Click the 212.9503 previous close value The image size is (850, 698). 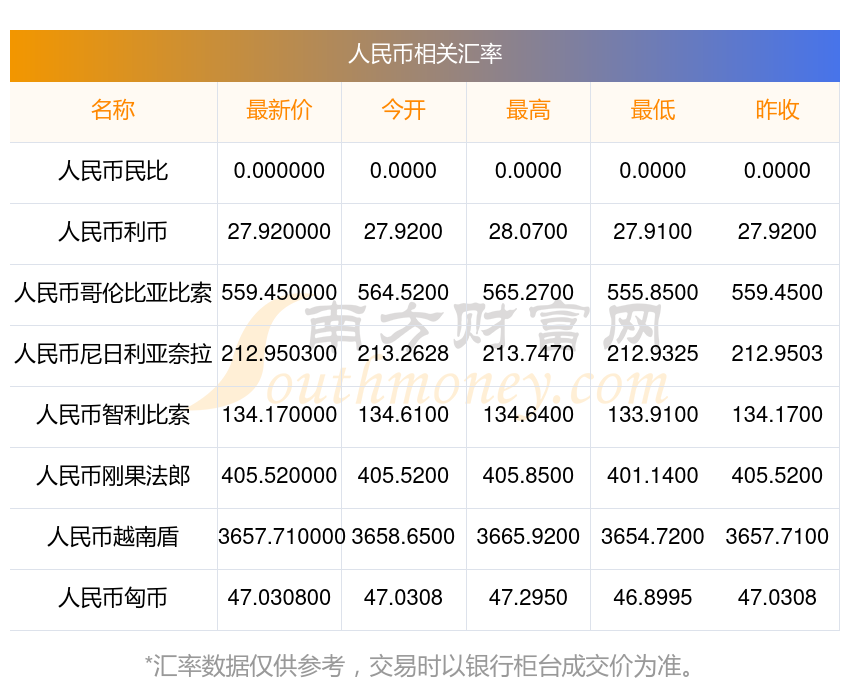[777, 354]
